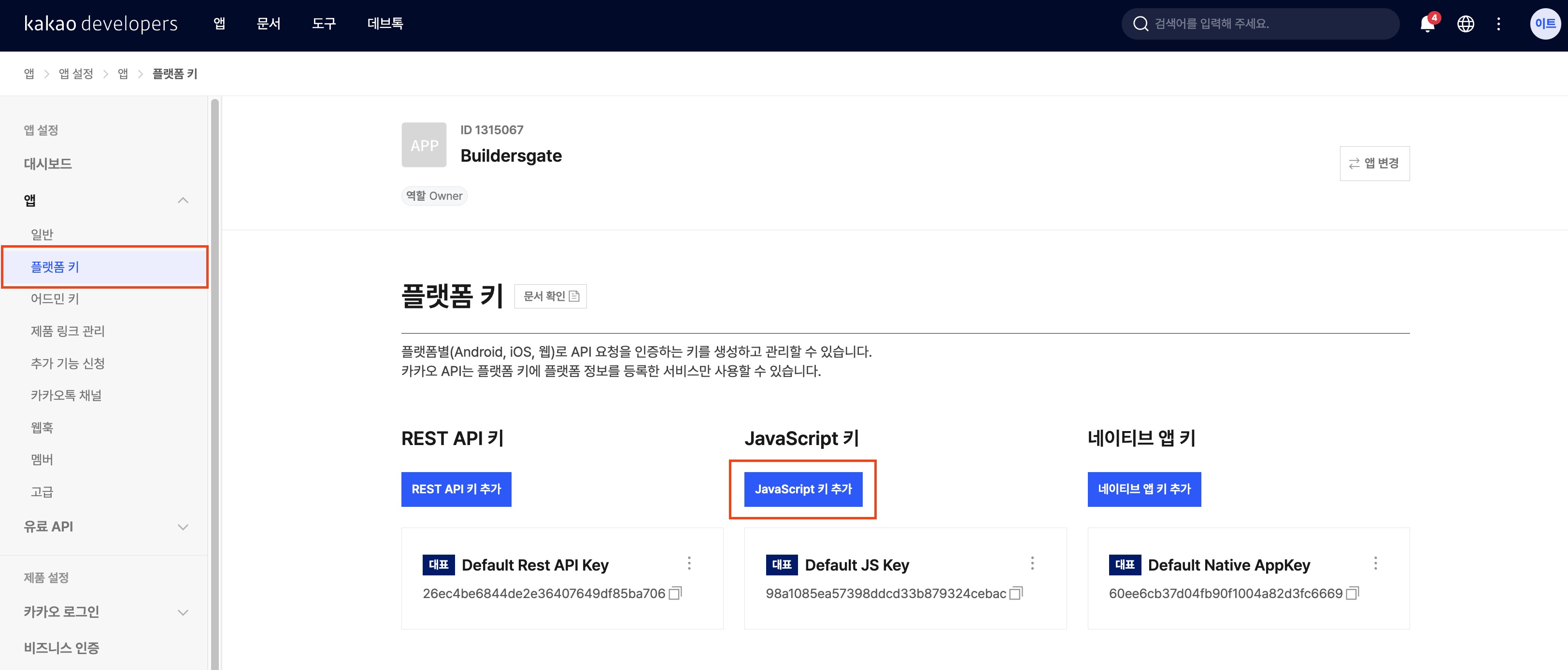The image size is (1568, 670).
Task: Click the Default Rest API Key title
Action: pos(535,565)
